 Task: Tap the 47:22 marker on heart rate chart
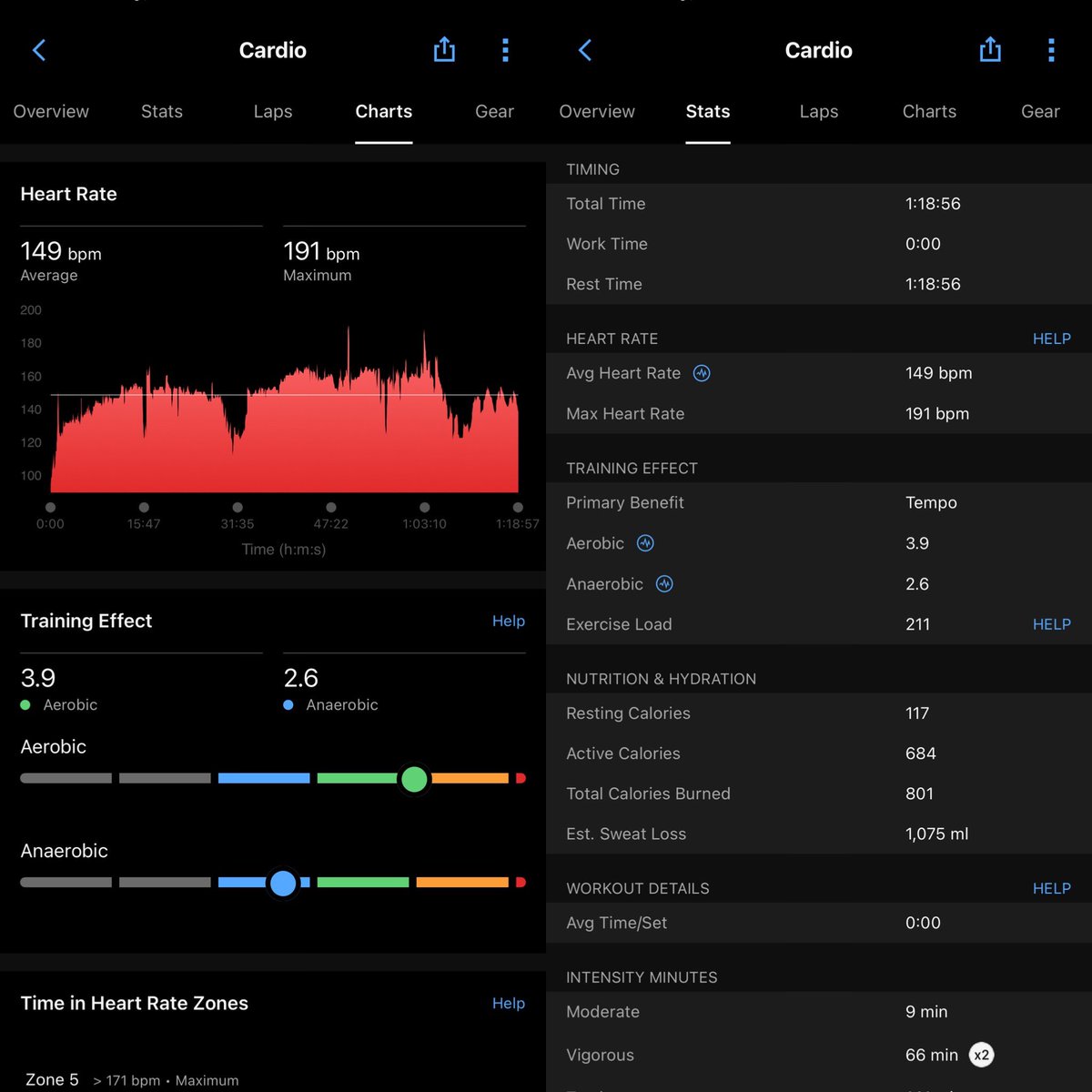point(331,508)
